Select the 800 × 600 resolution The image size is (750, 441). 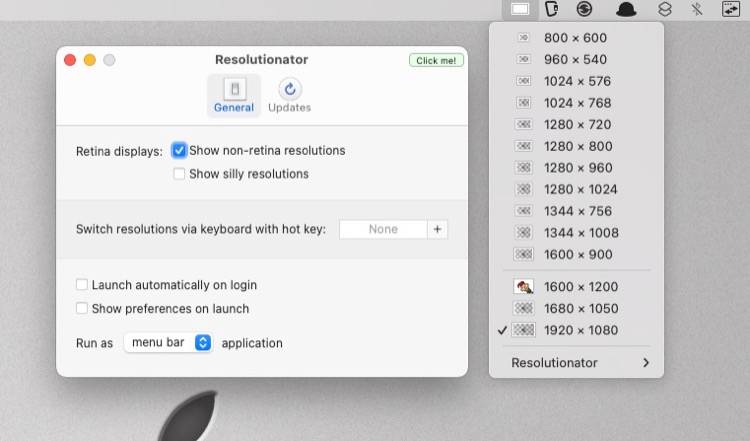coord(576,37)
